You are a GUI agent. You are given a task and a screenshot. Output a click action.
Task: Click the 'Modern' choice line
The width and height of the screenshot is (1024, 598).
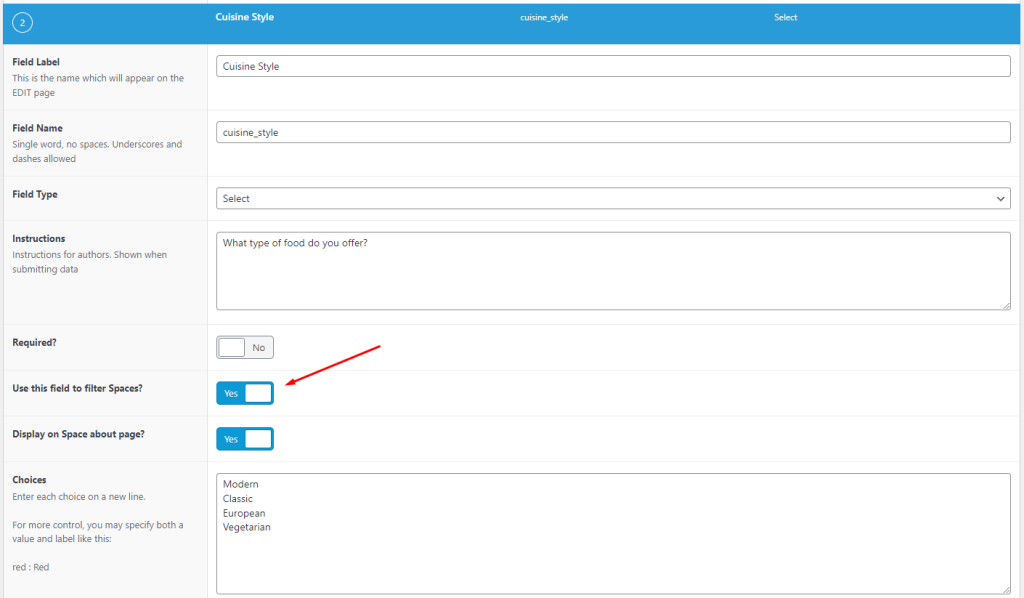coord(240,484)
